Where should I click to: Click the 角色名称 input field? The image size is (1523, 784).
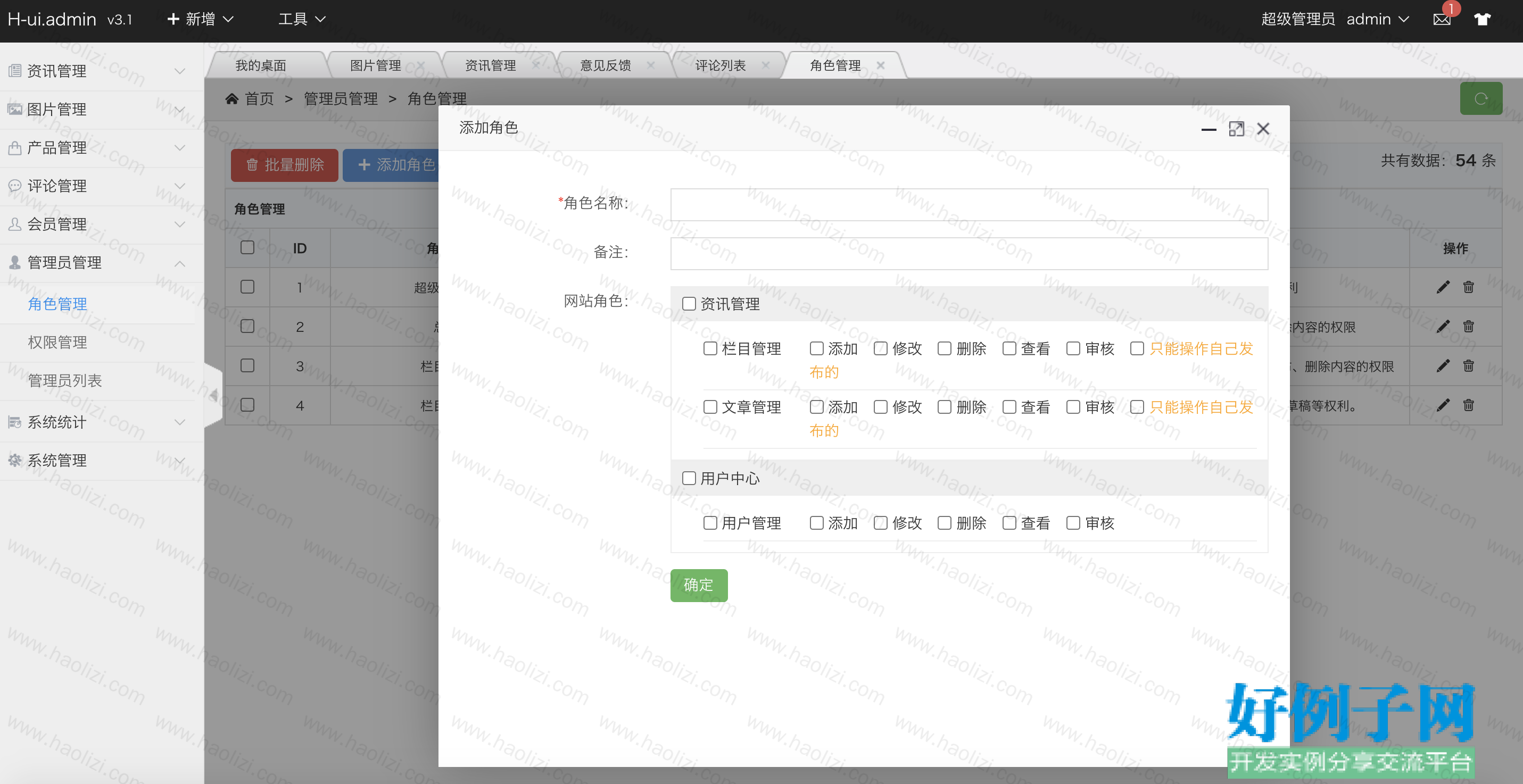[x=969, y=205]
